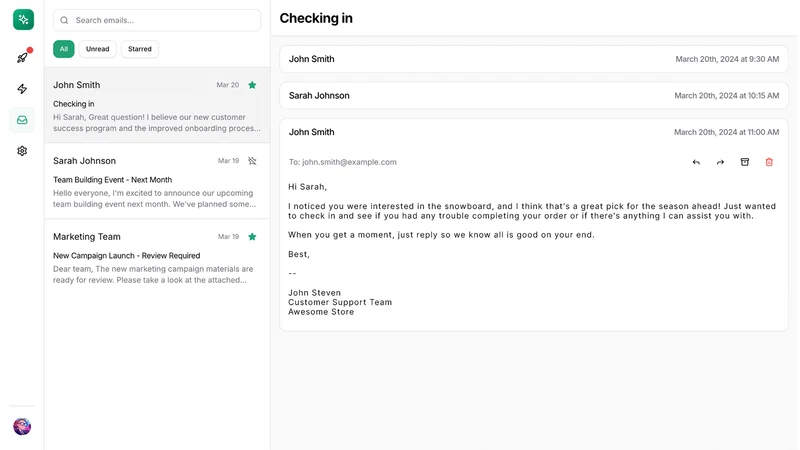Image resolution: width=800 pixels, height=450 pixels.
Task: Click the John Steven signature name
Action: [x=314, y=293]
